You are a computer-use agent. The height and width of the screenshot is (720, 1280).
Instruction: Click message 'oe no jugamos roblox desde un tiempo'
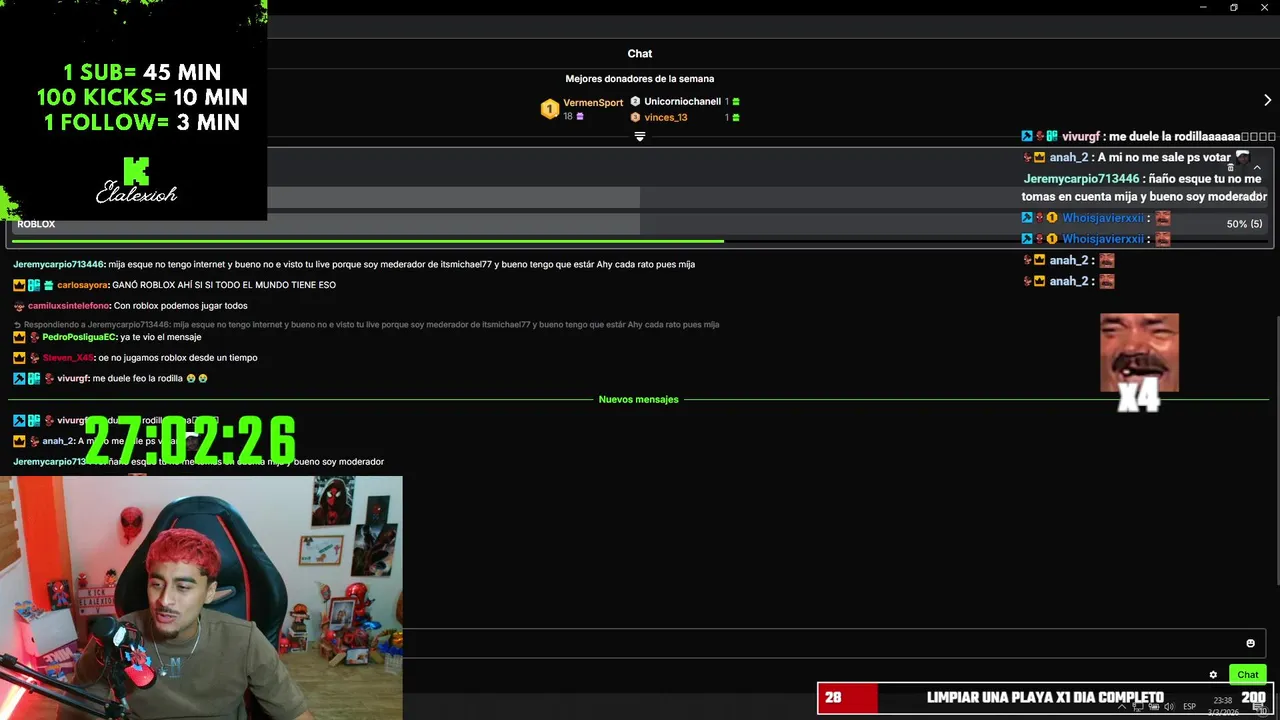[177, 358]
